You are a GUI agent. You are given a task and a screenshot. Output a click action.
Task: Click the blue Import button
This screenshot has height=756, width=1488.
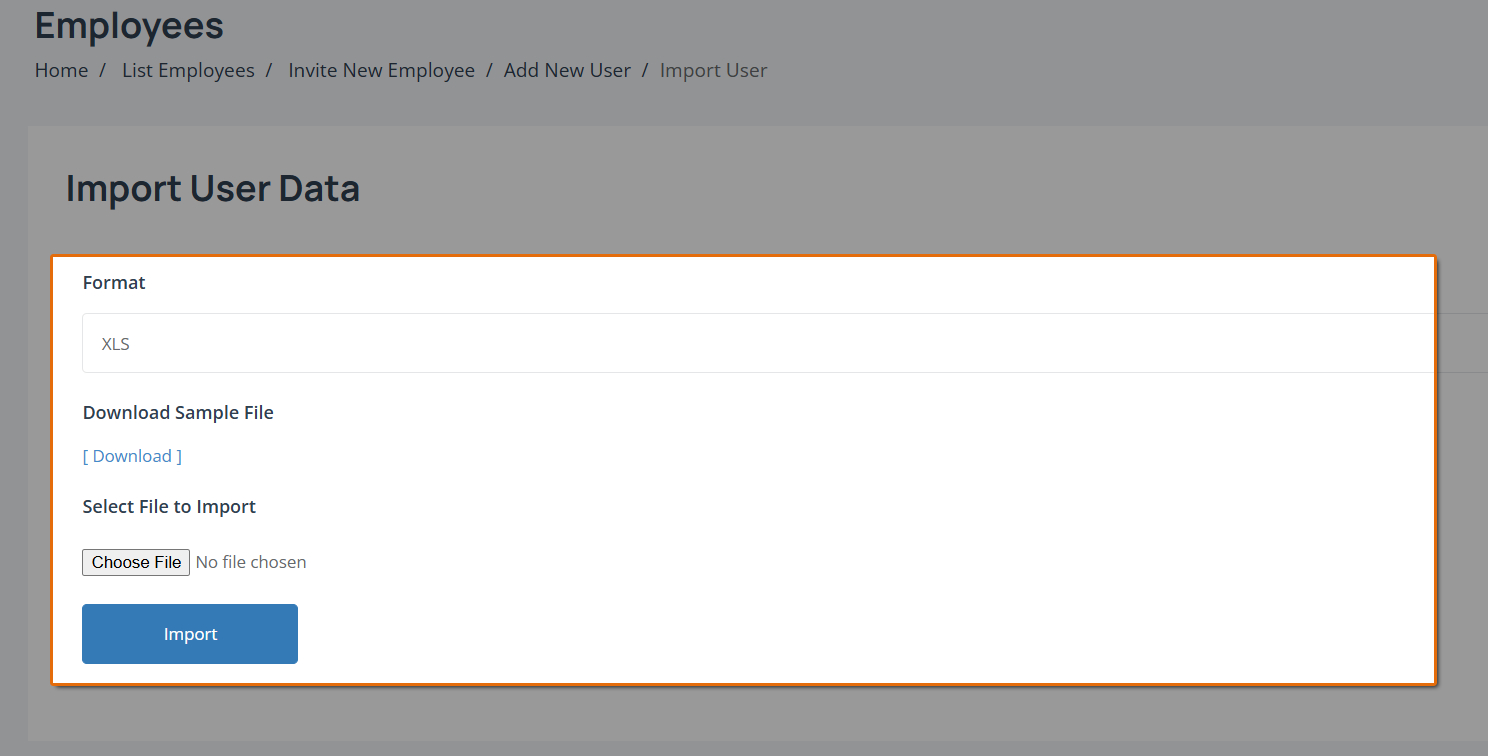click(190, 634)
